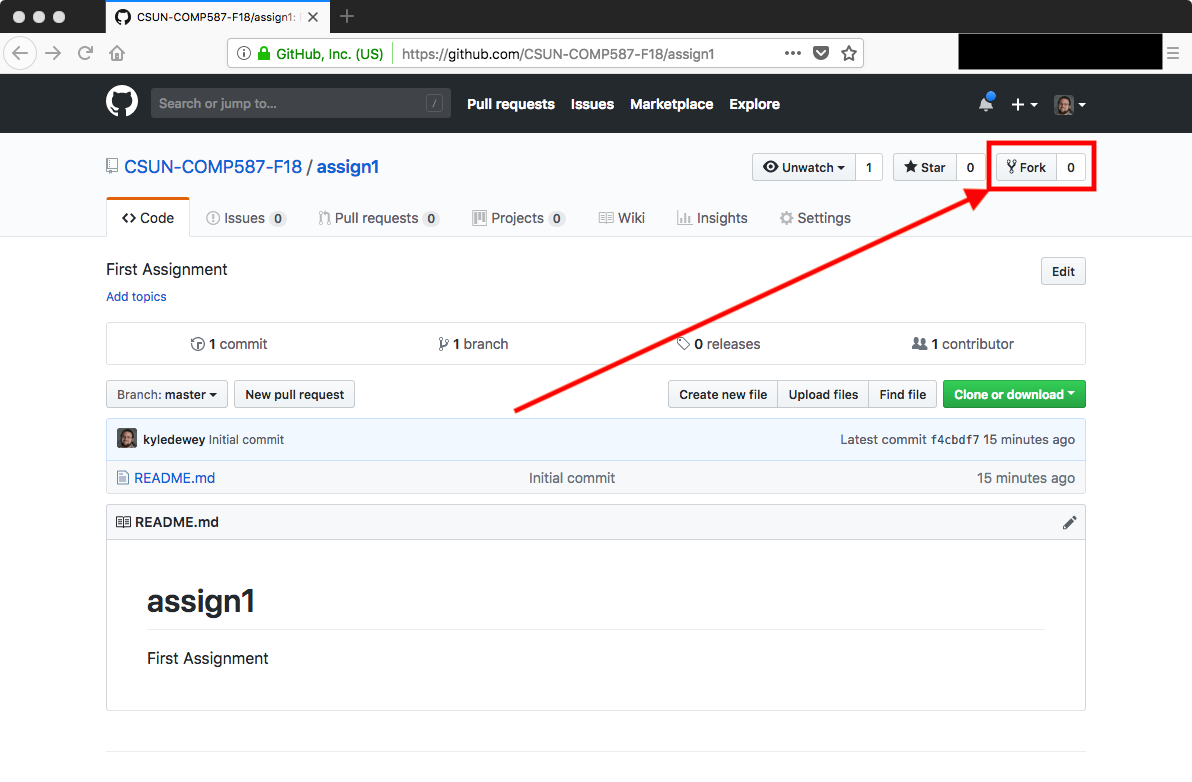Go back with browser back arrow
Viewport: 1192px width, 782px height.
(21, 53)
